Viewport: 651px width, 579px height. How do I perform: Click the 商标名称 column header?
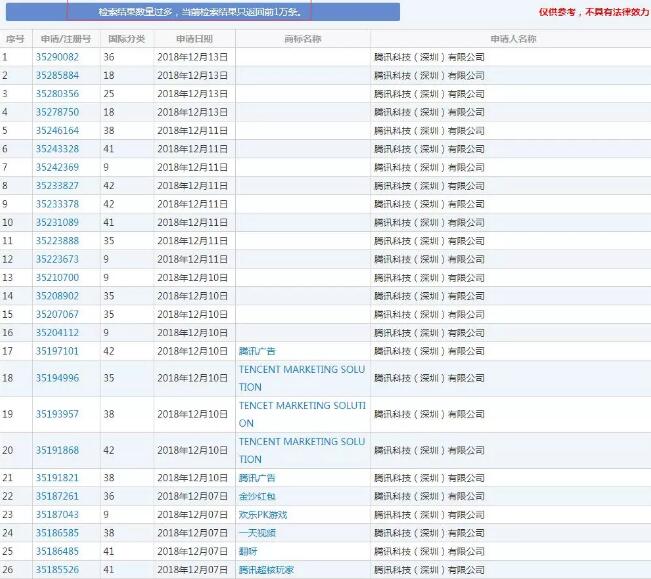click(303, 39)
